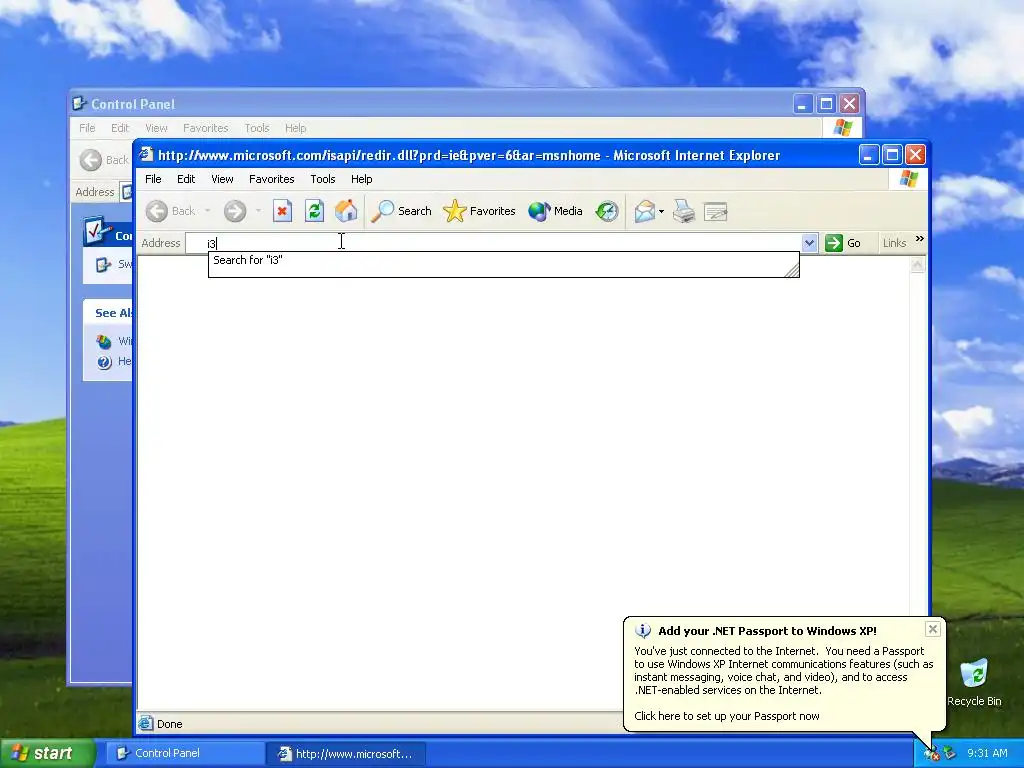This screenshot has width=1024, height=768.
Task: Open the Media pane button
Action: 555,211
